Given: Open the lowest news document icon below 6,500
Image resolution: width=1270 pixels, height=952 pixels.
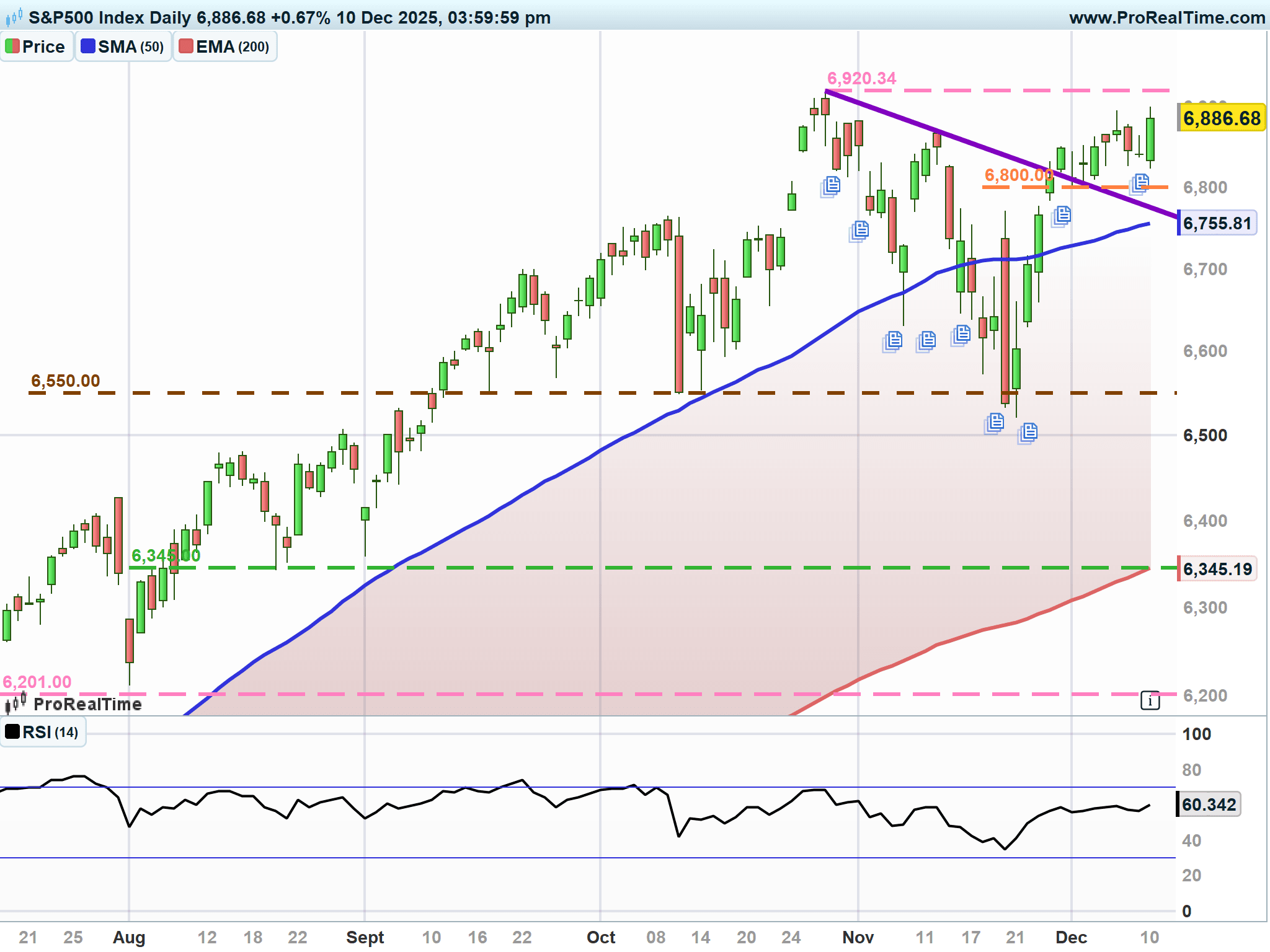Looking at the screenshot, I should [x=1028, y=432].
